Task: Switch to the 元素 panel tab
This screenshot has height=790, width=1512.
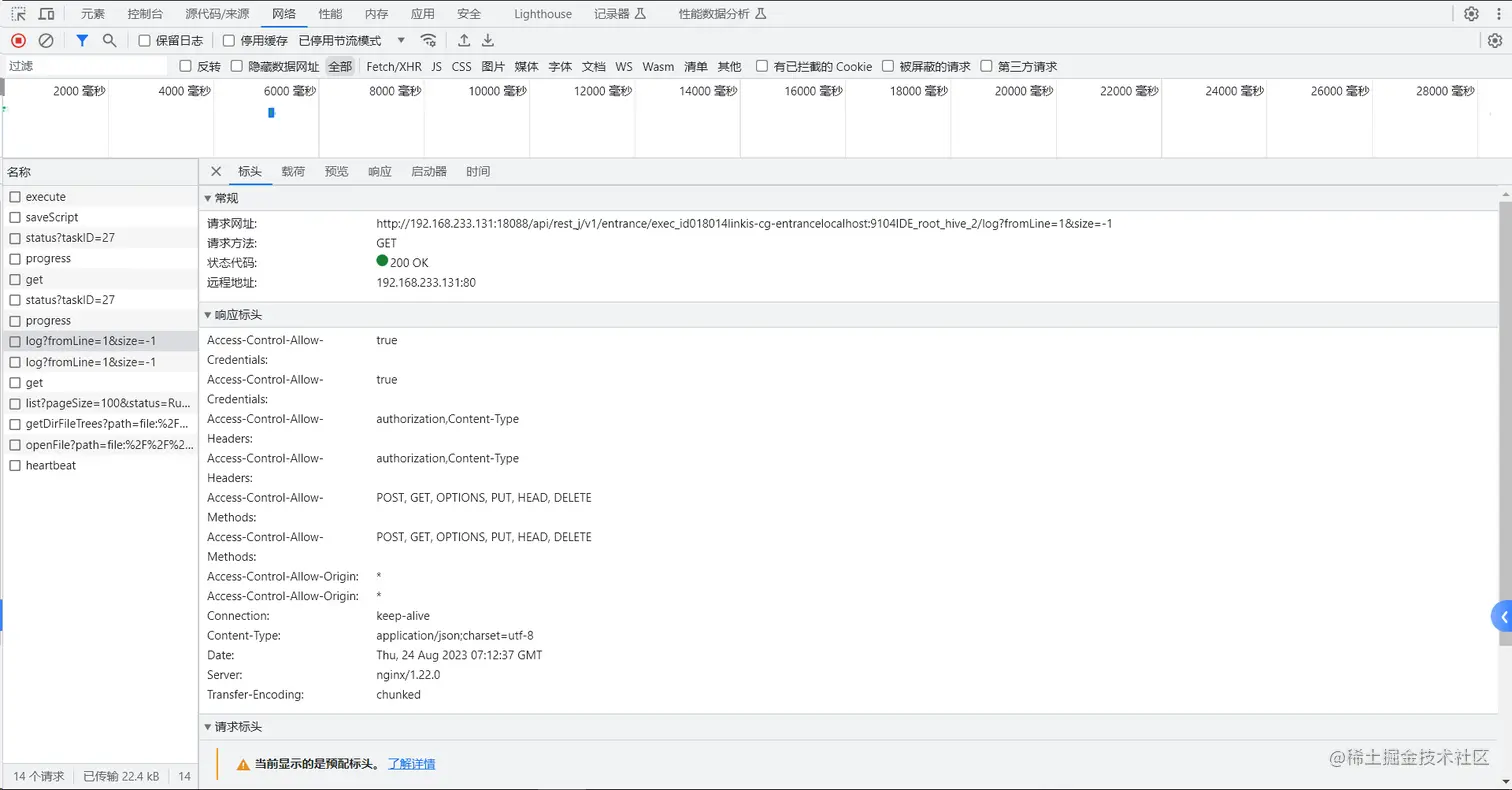Action: tap(92, 14)
